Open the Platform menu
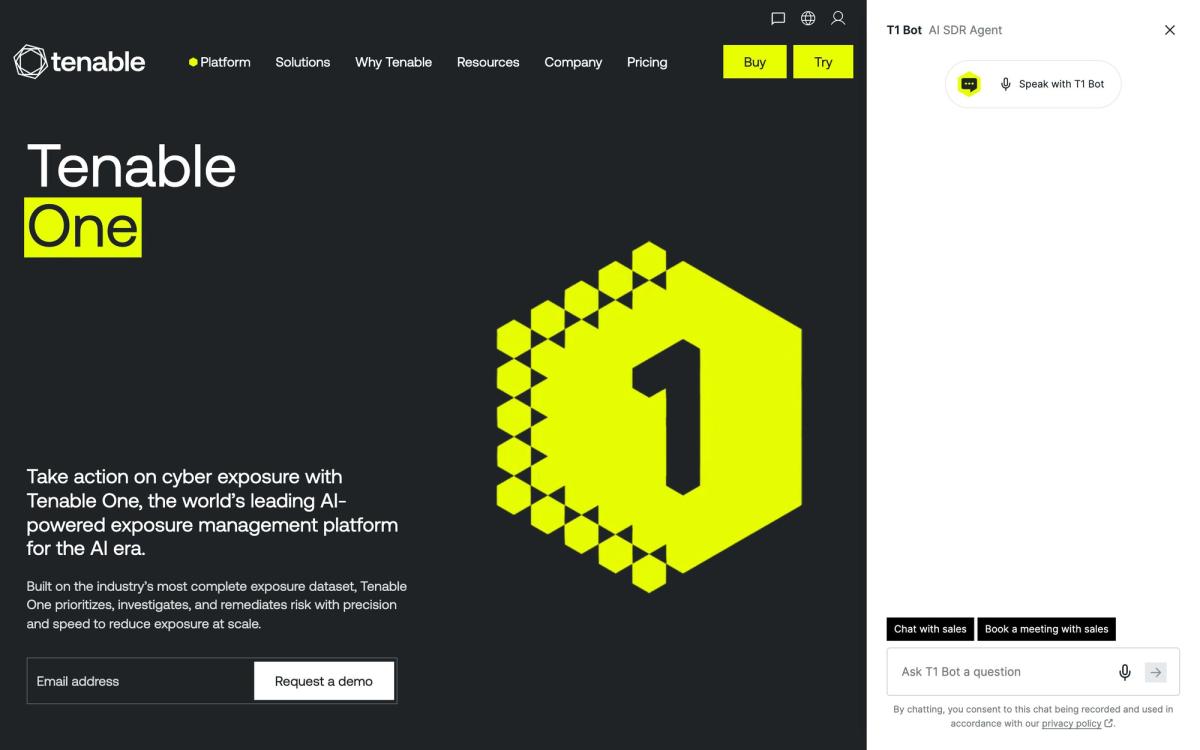This screenshot has height=750, width=1200. (x=220, y=62)
